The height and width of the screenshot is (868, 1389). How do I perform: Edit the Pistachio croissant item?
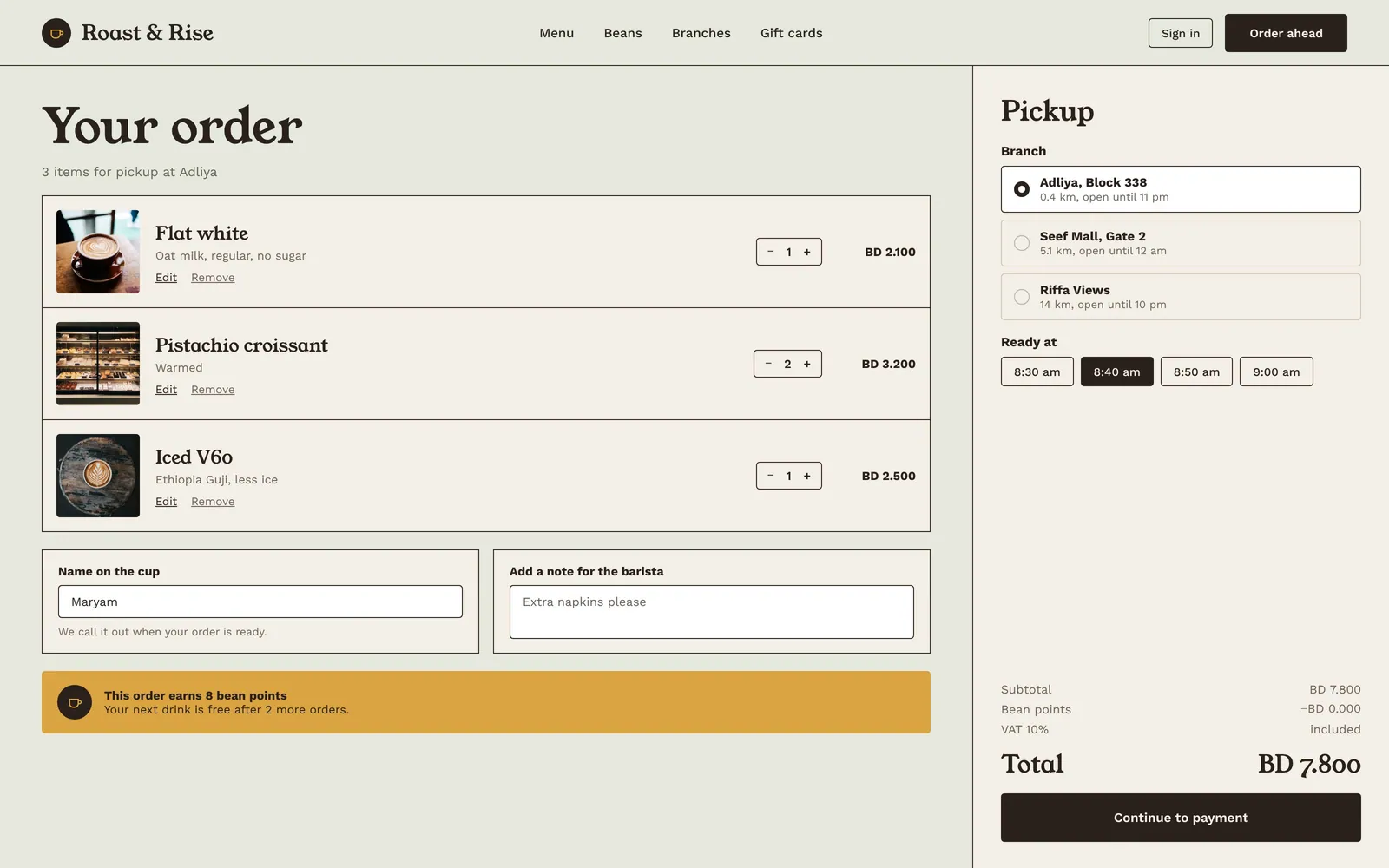click(166, 390)
